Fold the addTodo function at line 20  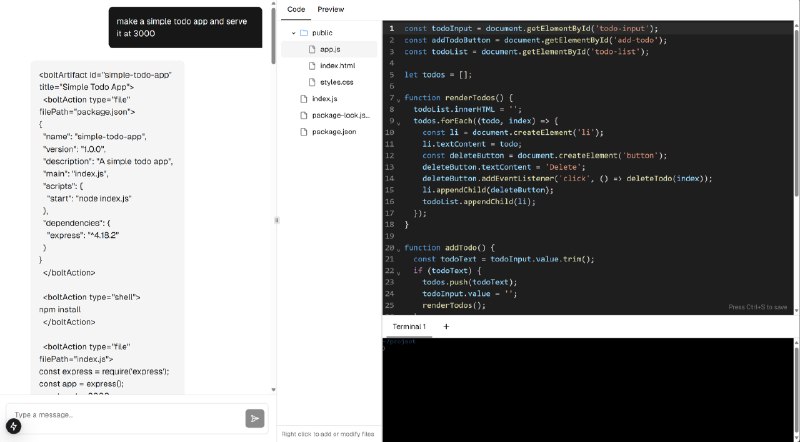click(x=398, y=250)
